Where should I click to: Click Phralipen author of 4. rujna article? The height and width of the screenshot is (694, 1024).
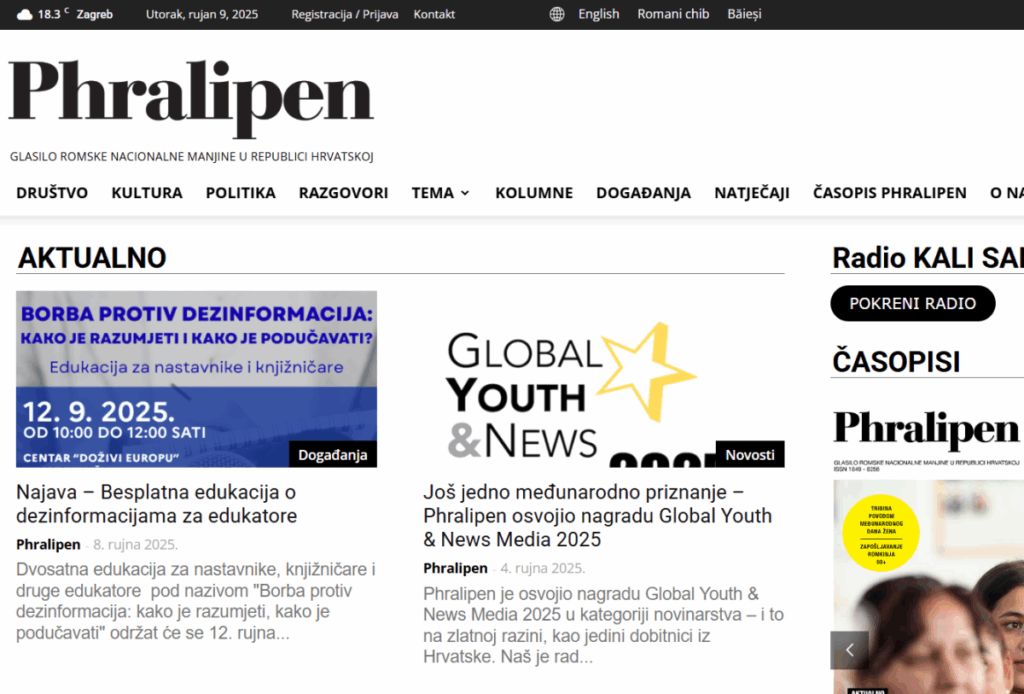(455, 569)
